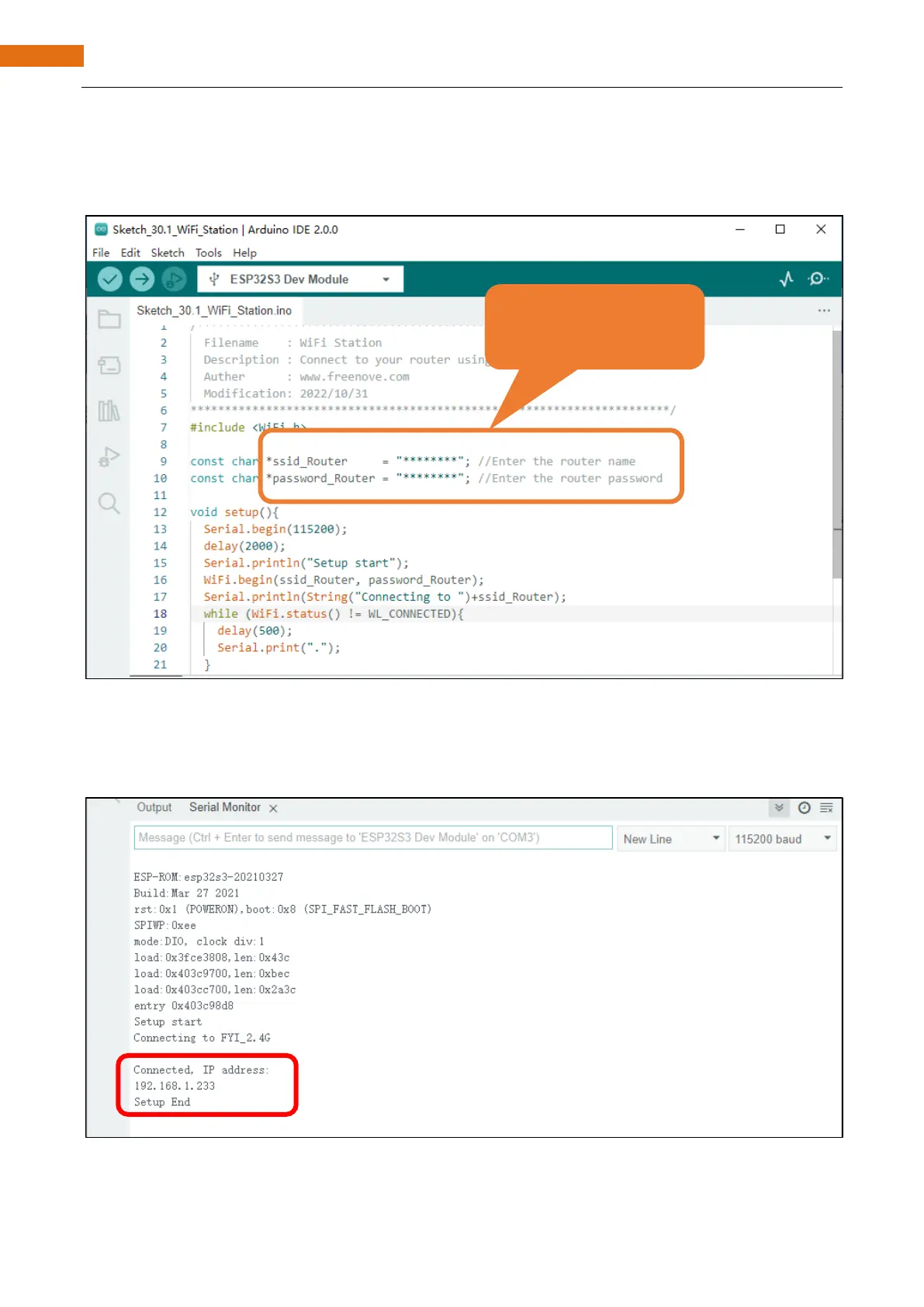Open the Sketchbook folder sidebar icon
The width and height of the screenshot is (924, 1307).
[x=109, y=319]
